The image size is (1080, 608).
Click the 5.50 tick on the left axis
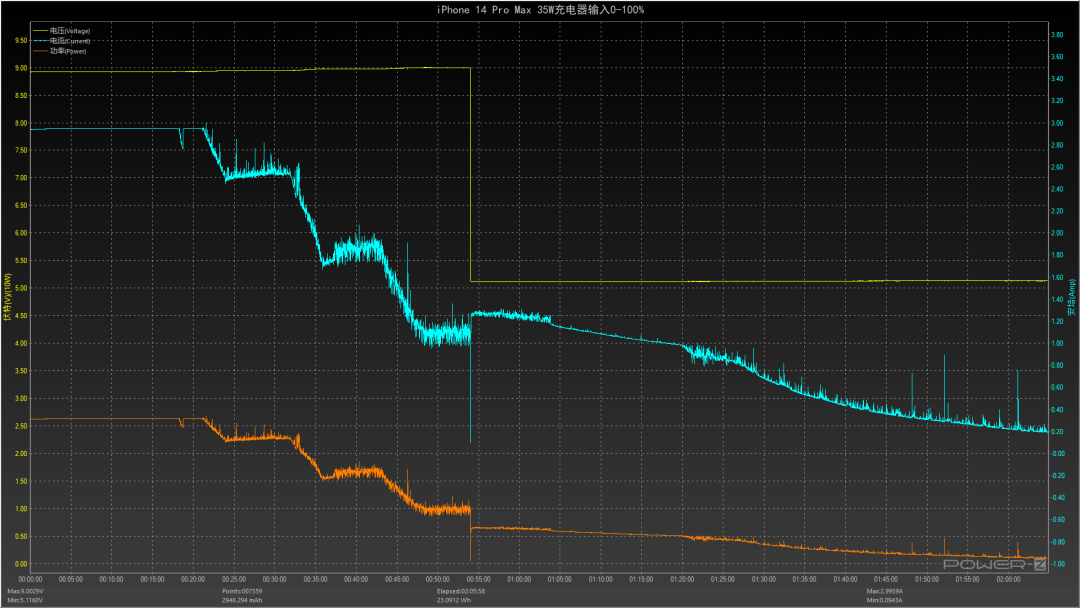21,261
